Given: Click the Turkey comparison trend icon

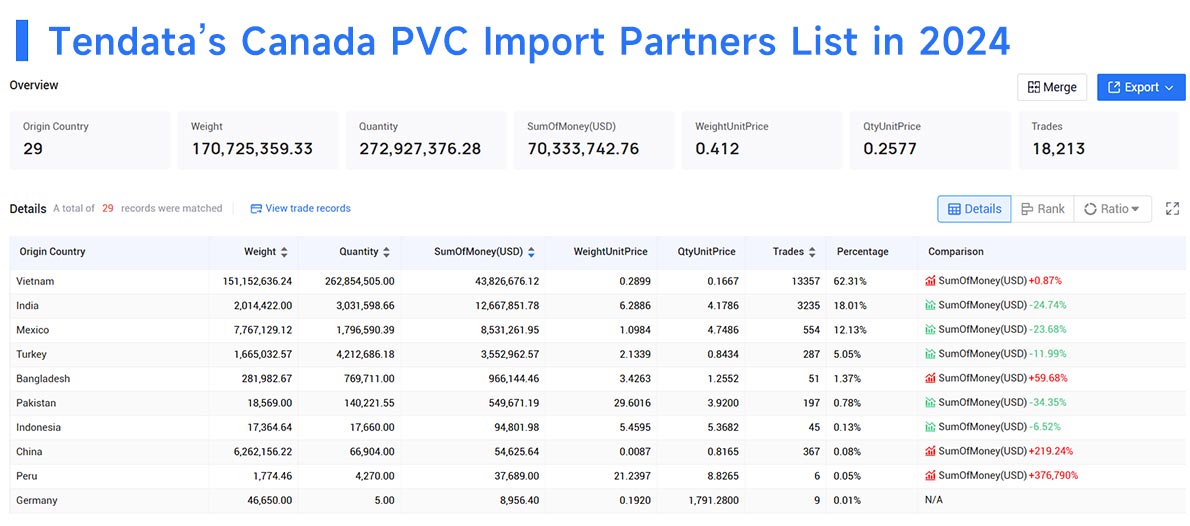Looking at the screenshot, I should point(930,354).
